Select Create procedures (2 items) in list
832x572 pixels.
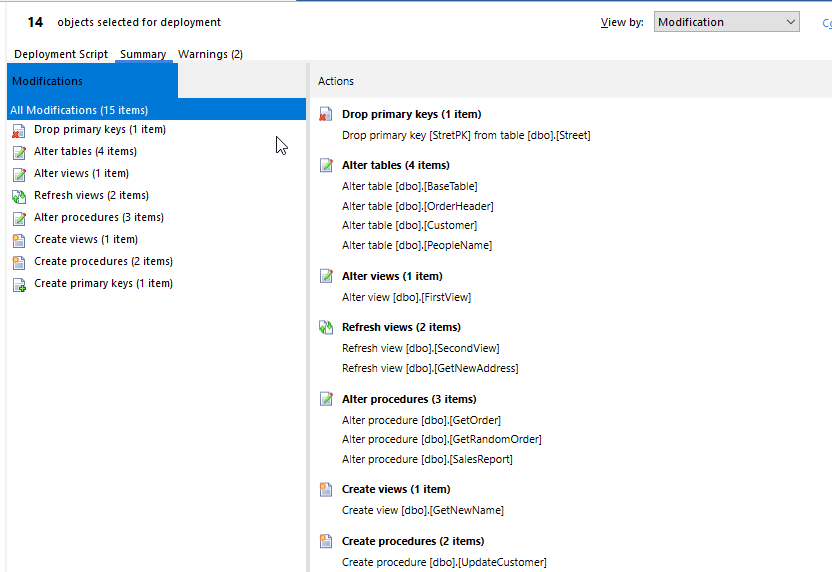click(103, 262)
